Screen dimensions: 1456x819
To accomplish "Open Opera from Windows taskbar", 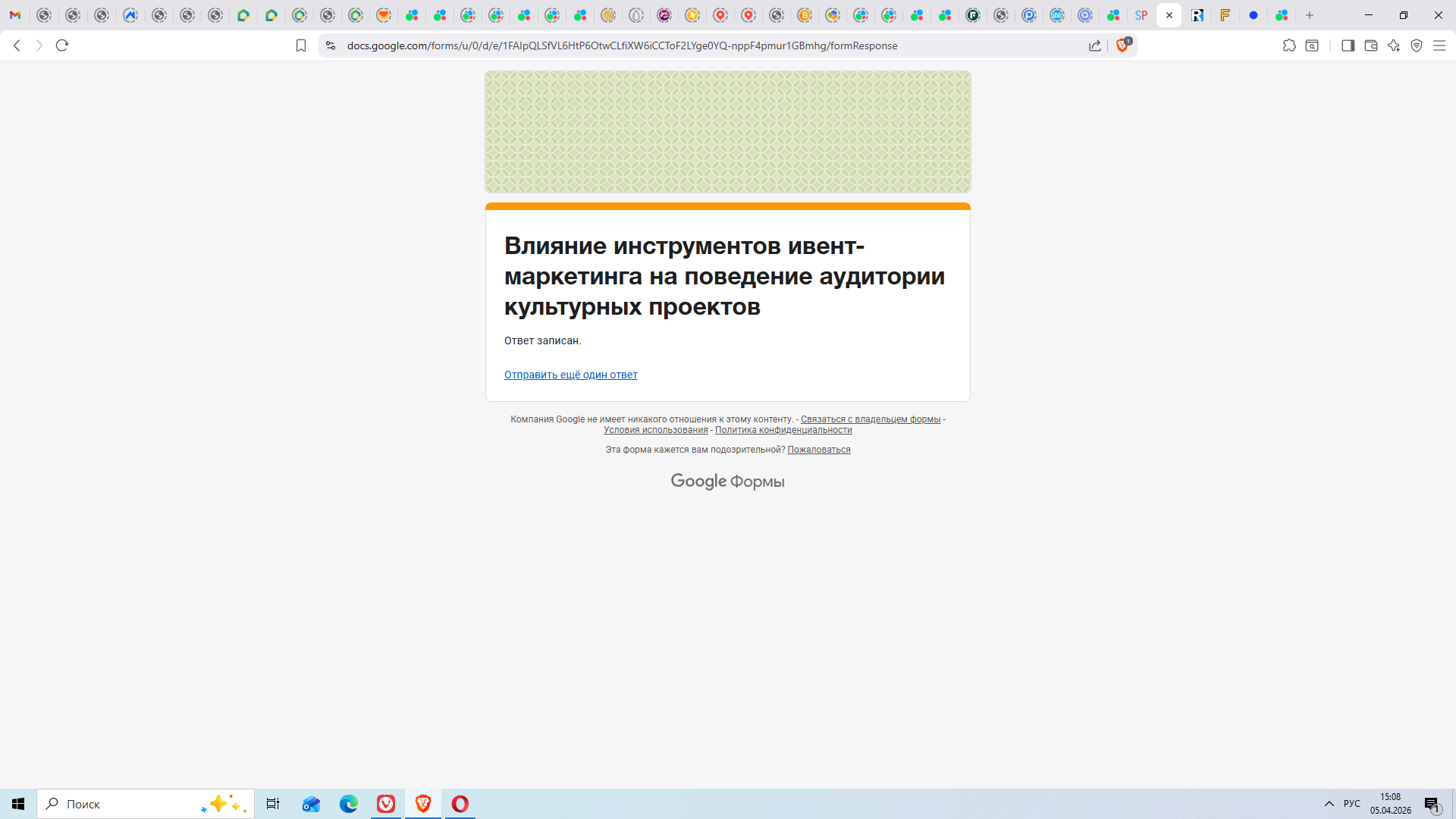I will point(460,804).
